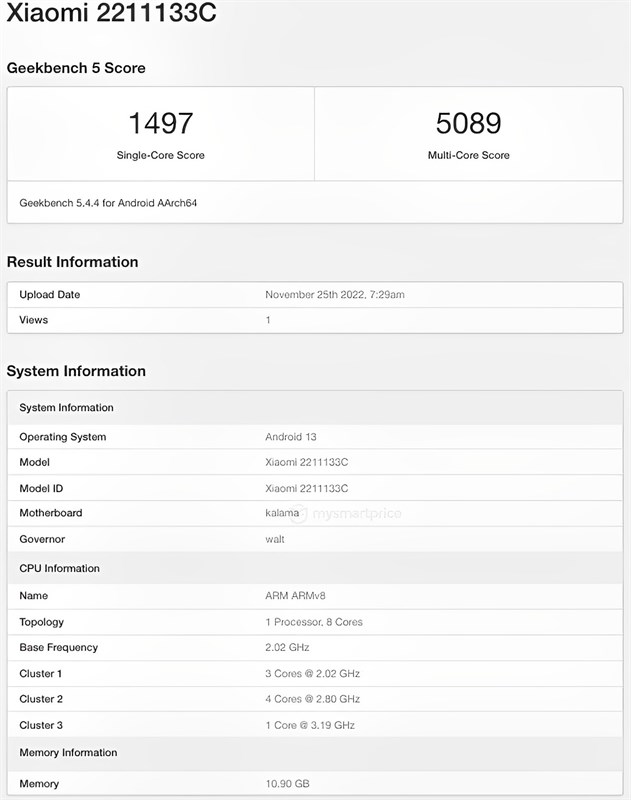Select the '1 Core @ 3.19 GHz' value
Image resolution: width=631 pixels, height=800 pixels.
coord(310,725)
